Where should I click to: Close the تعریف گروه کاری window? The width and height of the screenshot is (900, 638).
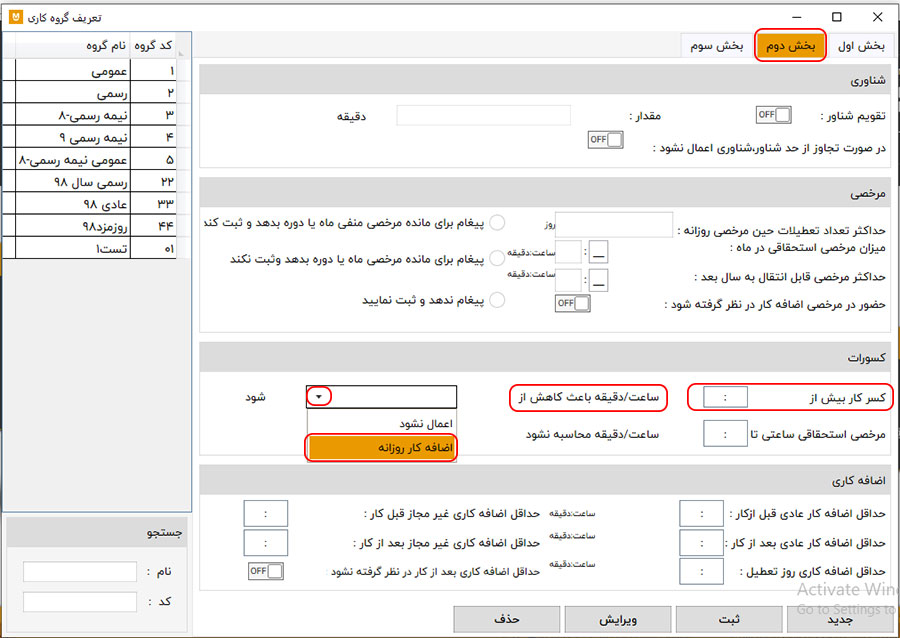pyautogui.click(x=877, y=17)
